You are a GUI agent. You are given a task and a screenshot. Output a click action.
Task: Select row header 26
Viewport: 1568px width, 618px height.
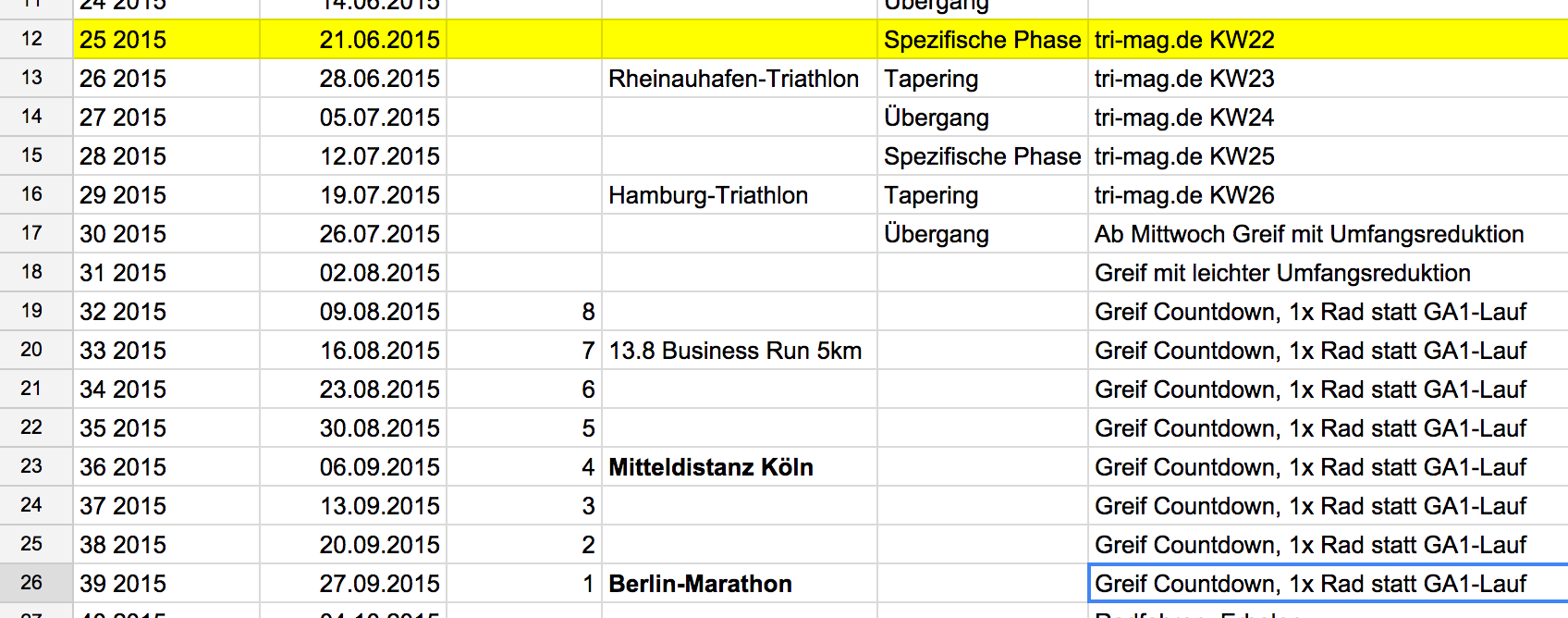pos(32,583)
